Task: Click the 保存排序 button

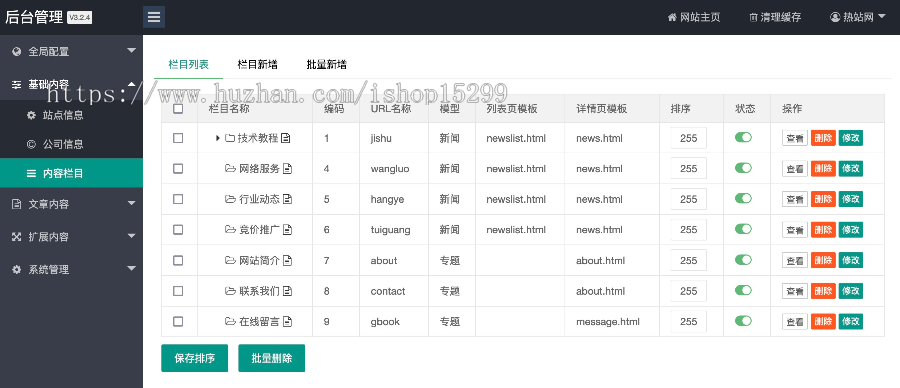Action: tap(195, 358)
